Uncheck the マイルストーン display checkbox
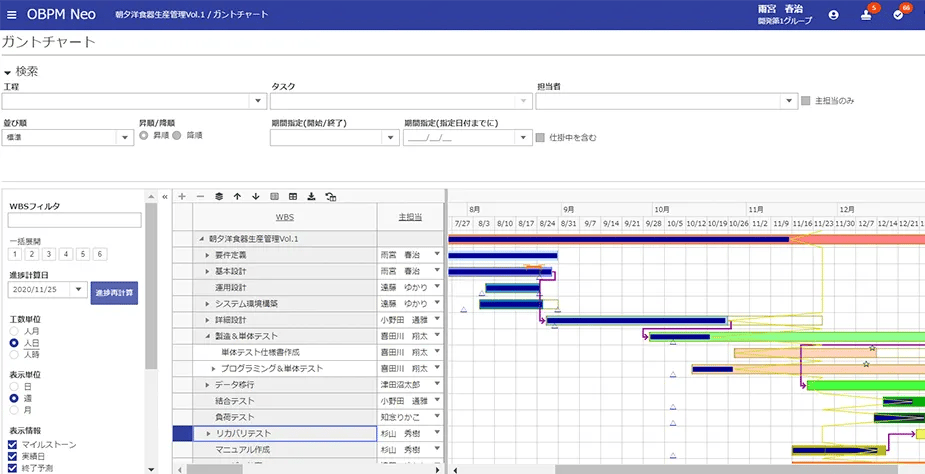The width and height of the screenshot is (925, 474). [x=13, y=445]
